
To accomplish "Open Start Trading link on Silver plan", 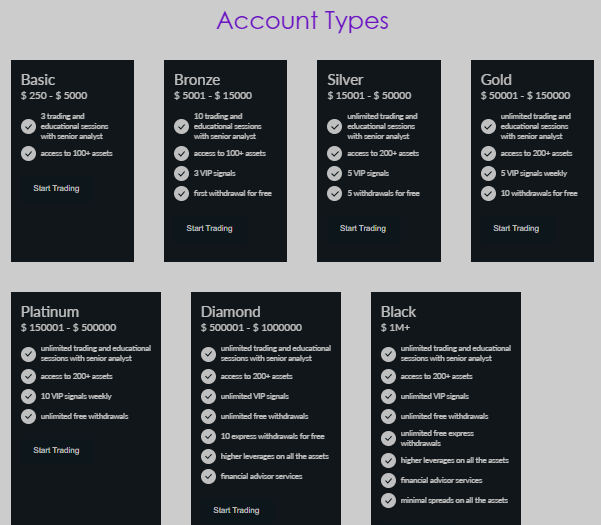I will pos(362,228).
